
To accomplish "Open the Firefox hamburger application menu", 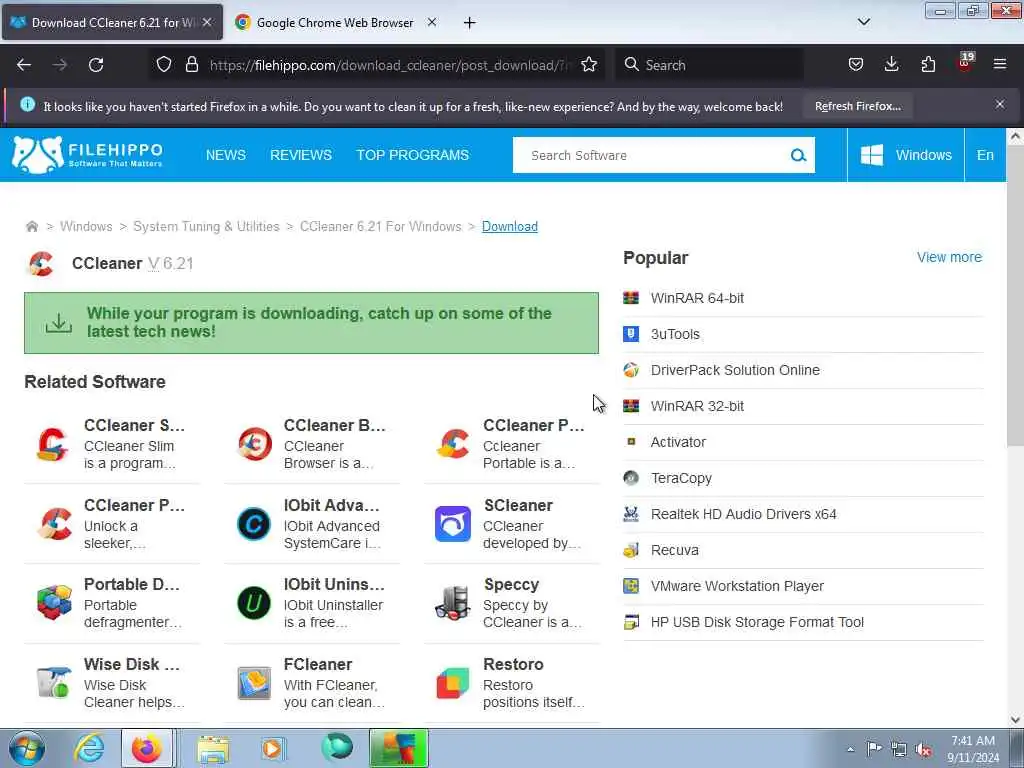I will tap(1000, 64).
